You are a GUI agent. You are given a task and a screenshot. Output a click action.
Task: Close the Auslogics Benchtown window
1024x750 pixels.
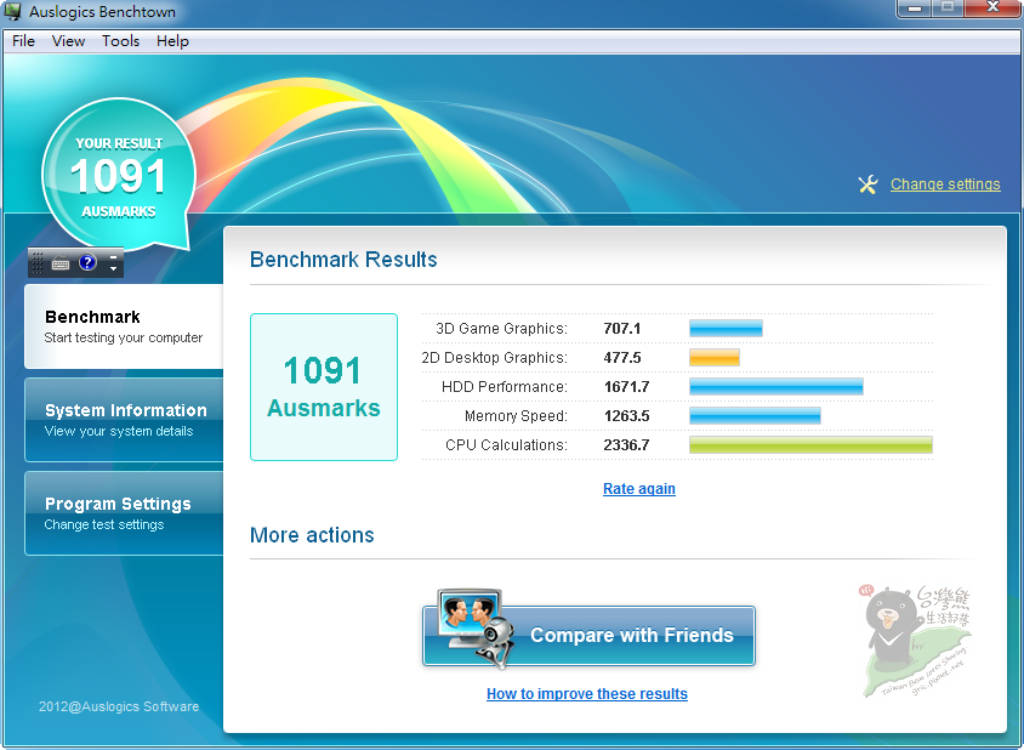click(993, 8)
